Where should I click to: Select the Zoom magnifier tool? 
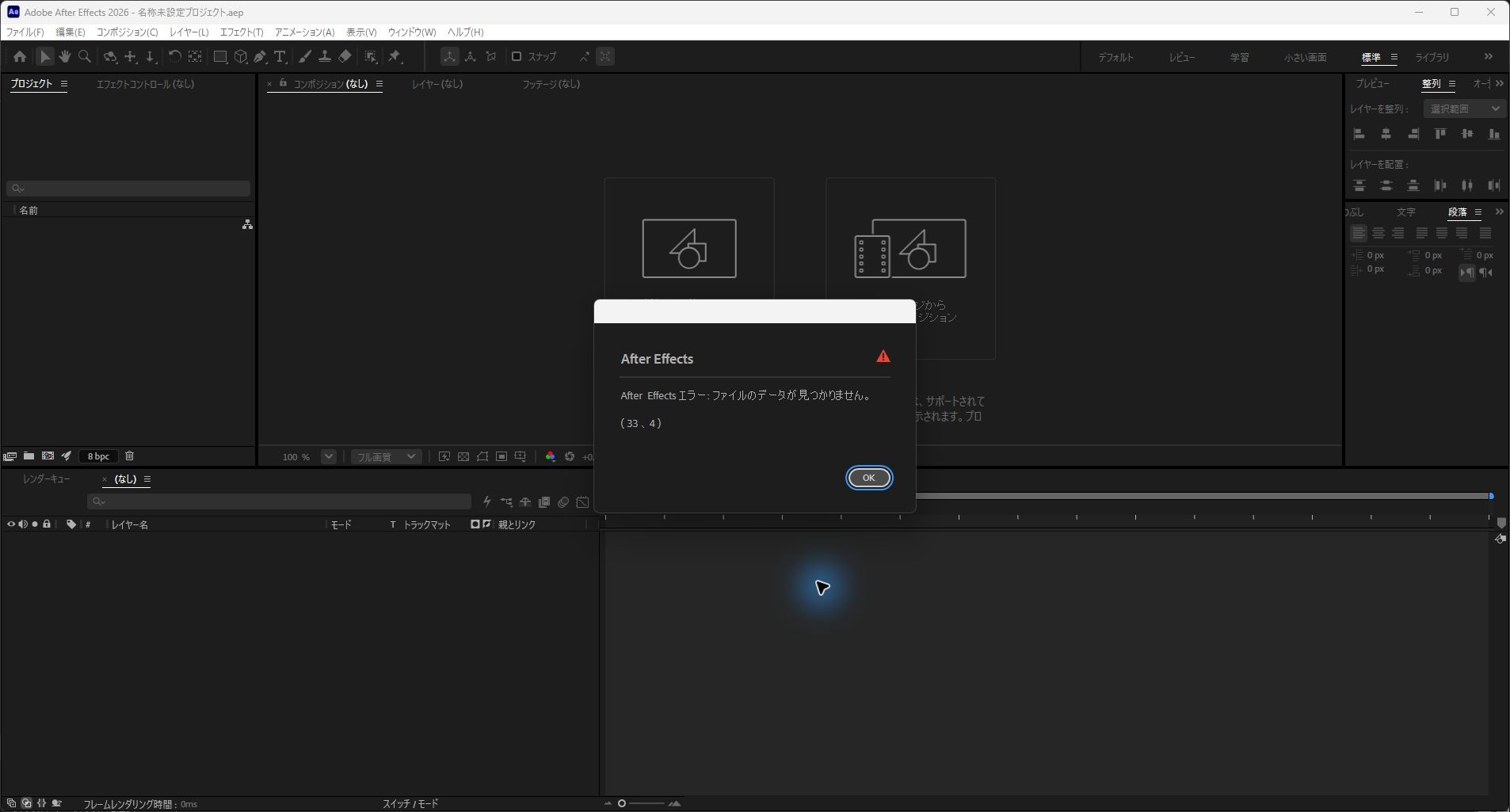point(85,56)
